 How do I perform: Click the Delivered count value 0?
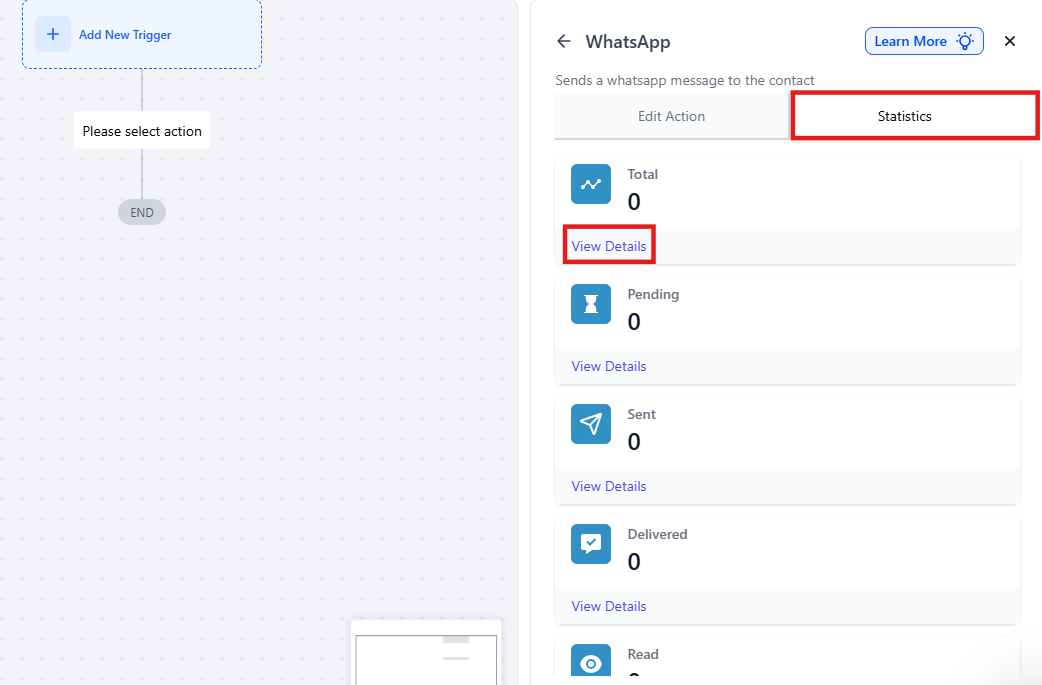click(x=634, y=562)
